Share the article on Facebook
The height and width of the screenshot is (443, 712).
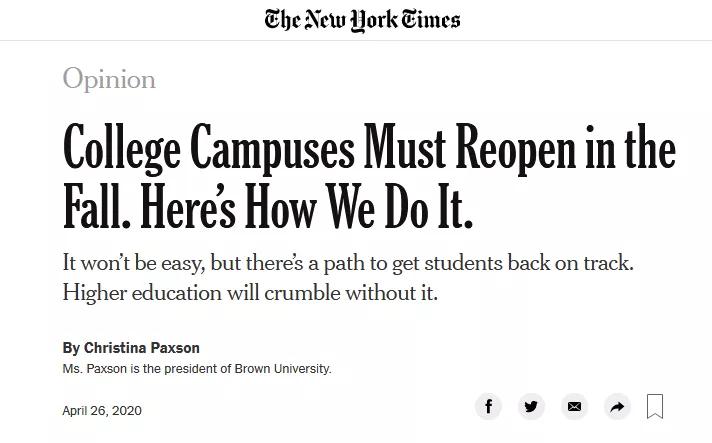point(488,406)
